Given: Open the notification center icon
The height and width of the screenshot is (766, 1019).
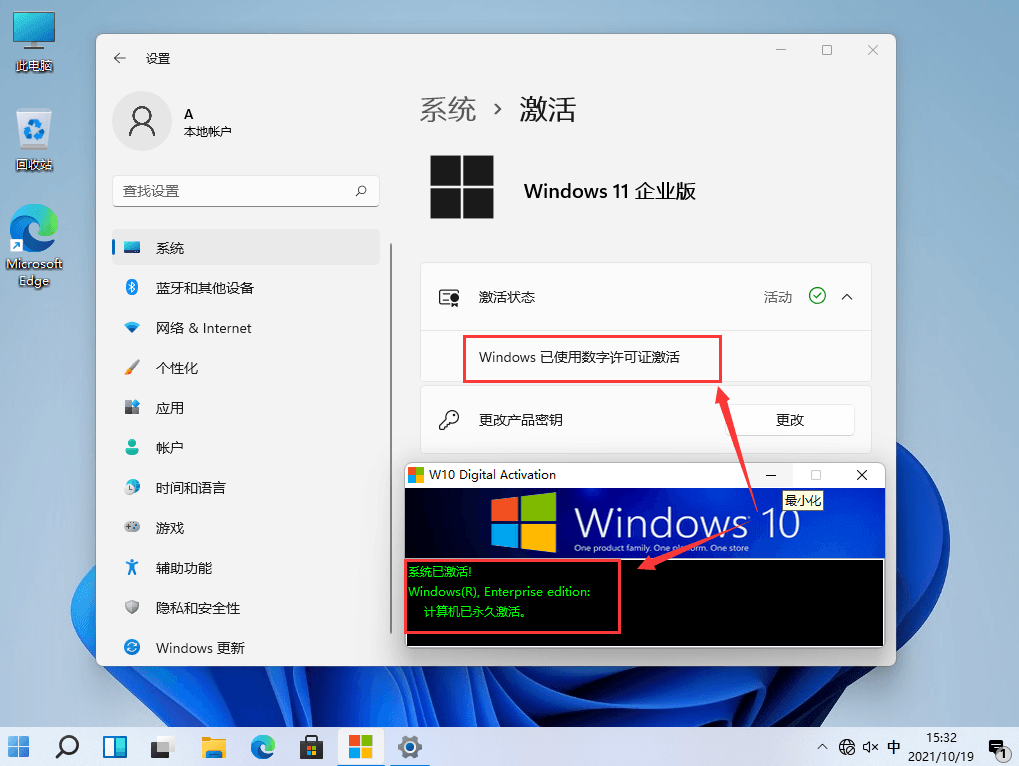Looking at the screenshot, I should pyautogui.click(x=998, y=749).
